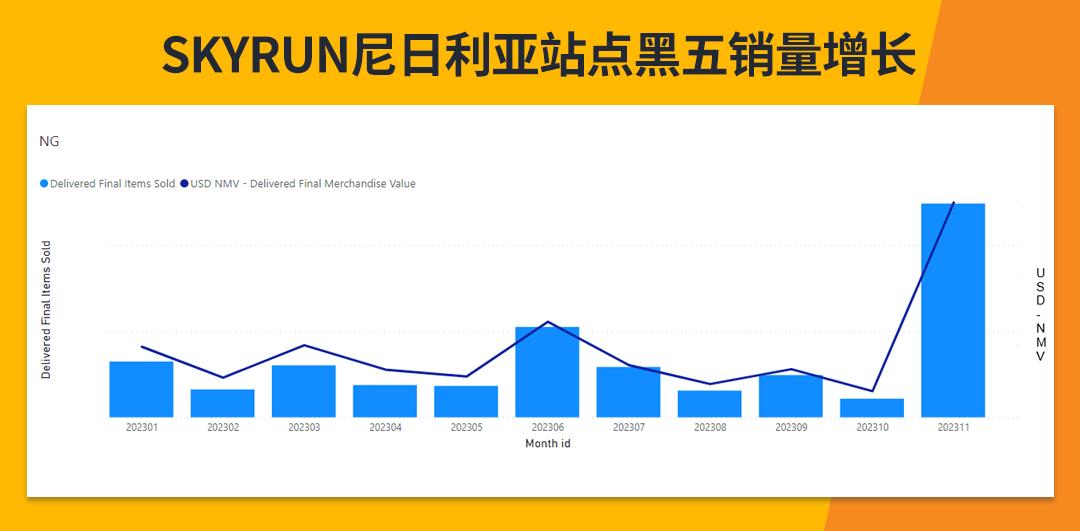Image resolution: width=1080 pixels, height=531 pixels.
Task: Select the 202306 bar
Action: point(547,372)
